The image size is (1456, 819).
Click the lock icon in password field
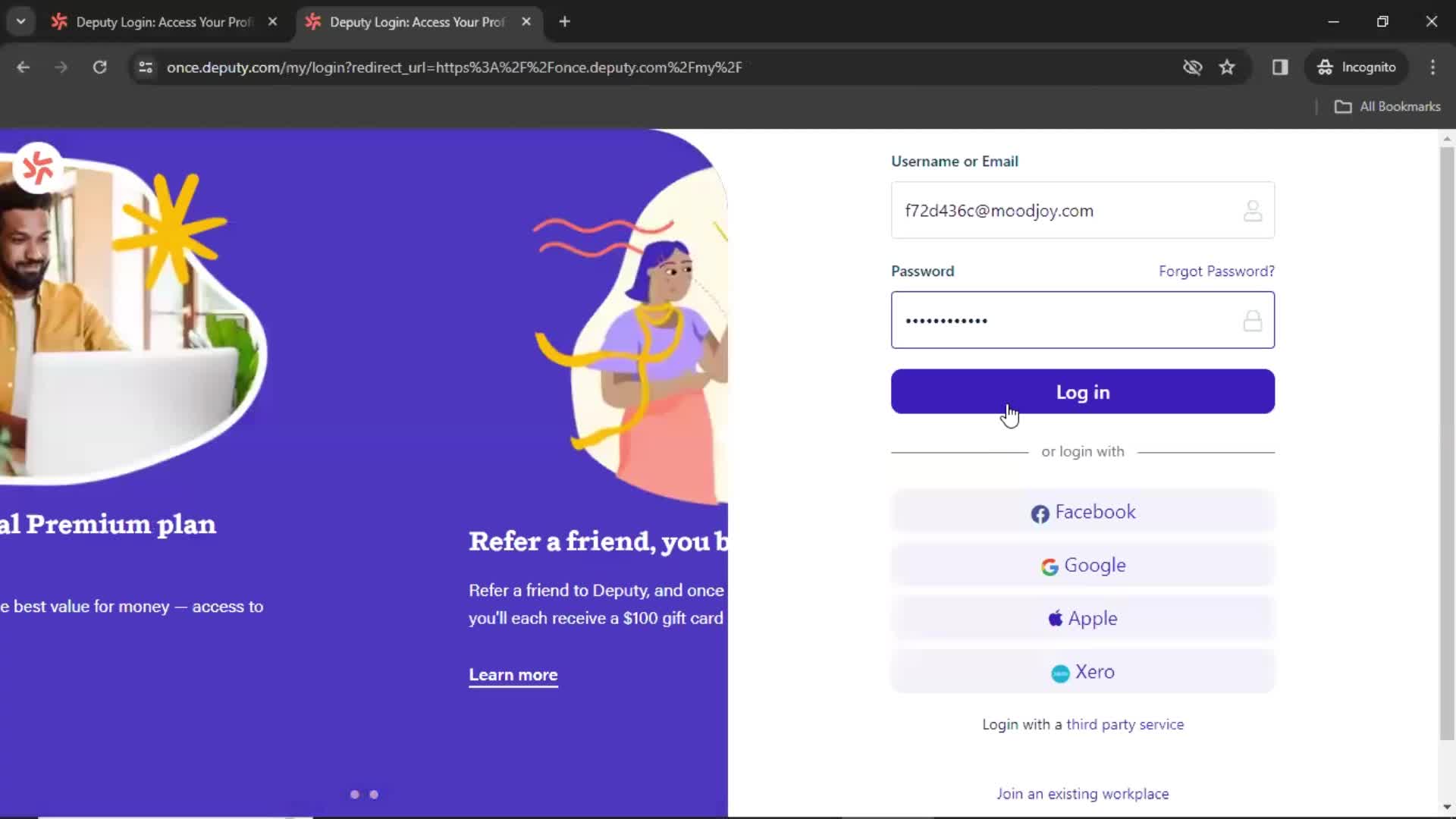(1253, 320)
